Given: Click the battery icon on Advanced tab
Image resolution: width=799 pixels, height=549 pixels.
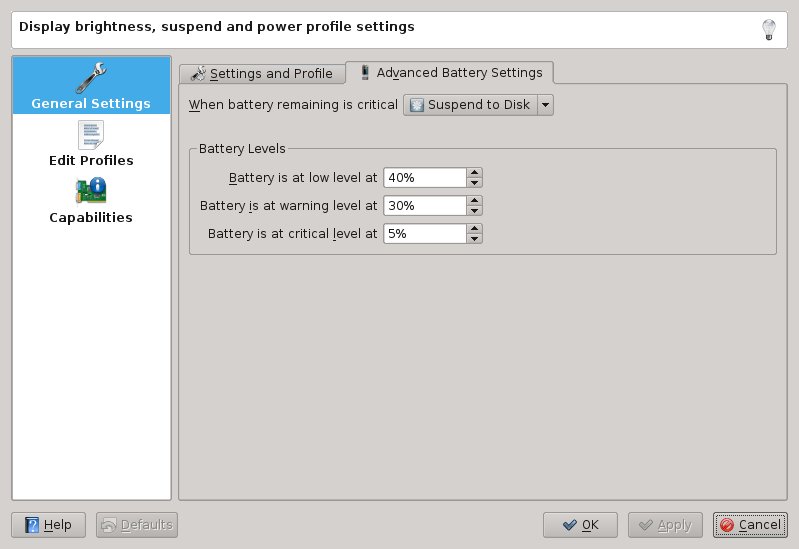Looking at the screenshot, I should 365,72.
